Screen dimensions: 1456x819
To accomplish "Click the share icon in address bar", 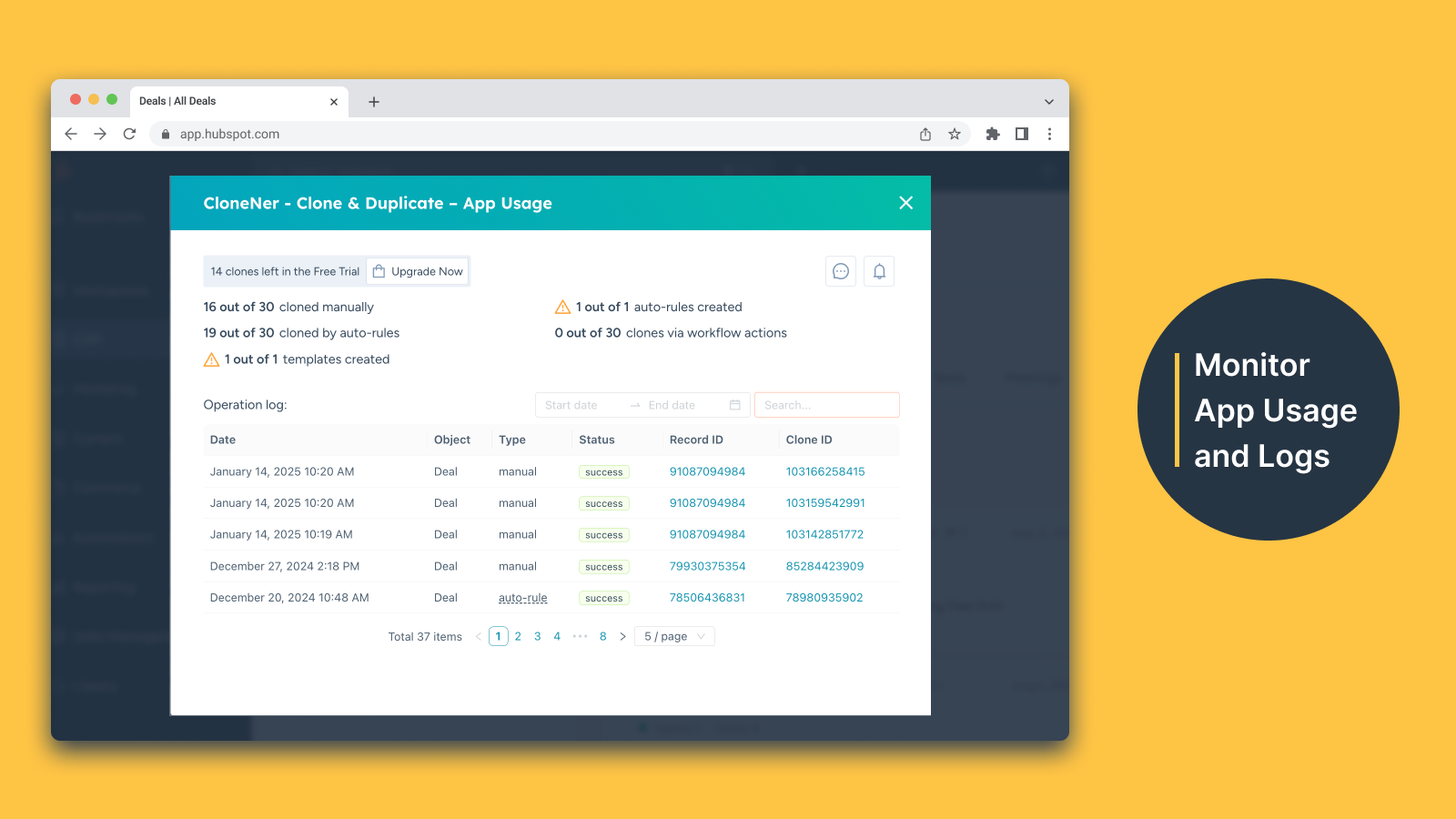I will [x=925, y=134].
